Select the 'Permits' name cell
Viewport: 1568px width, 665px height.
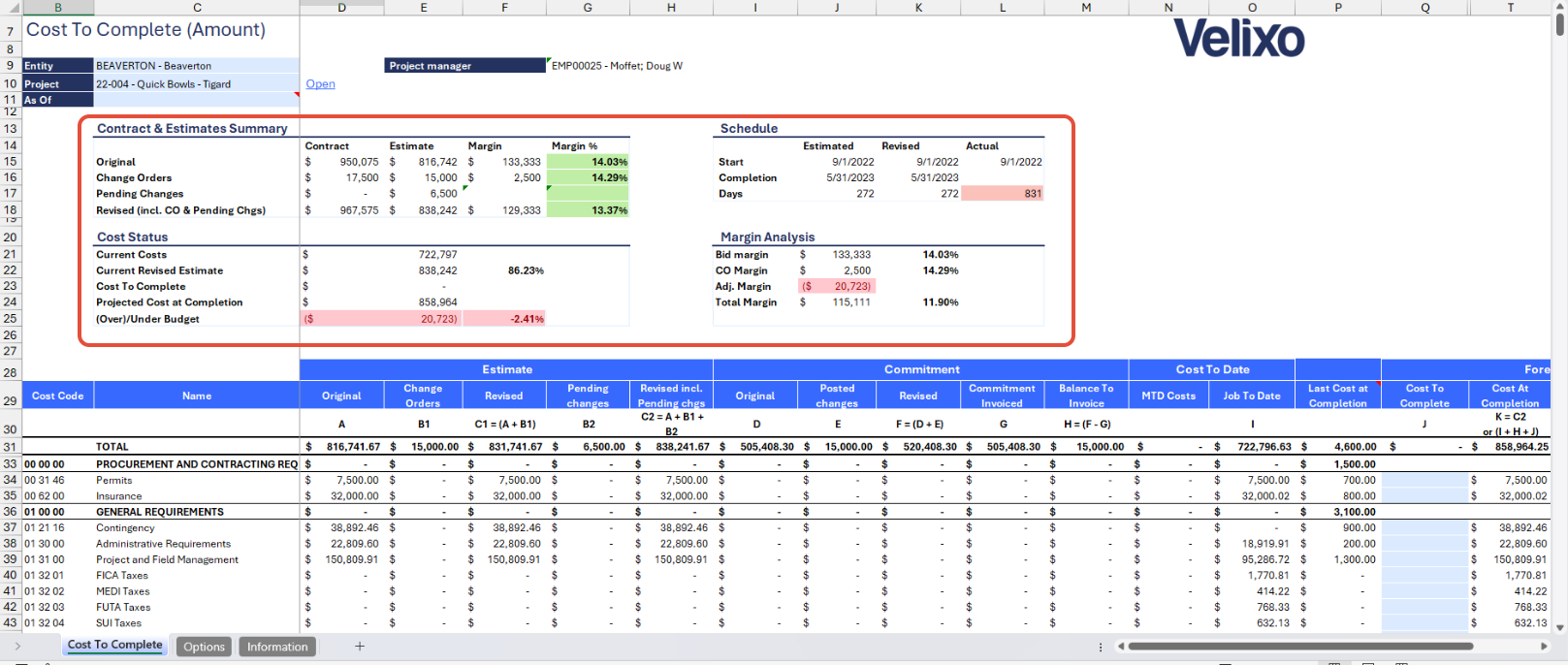197,480
